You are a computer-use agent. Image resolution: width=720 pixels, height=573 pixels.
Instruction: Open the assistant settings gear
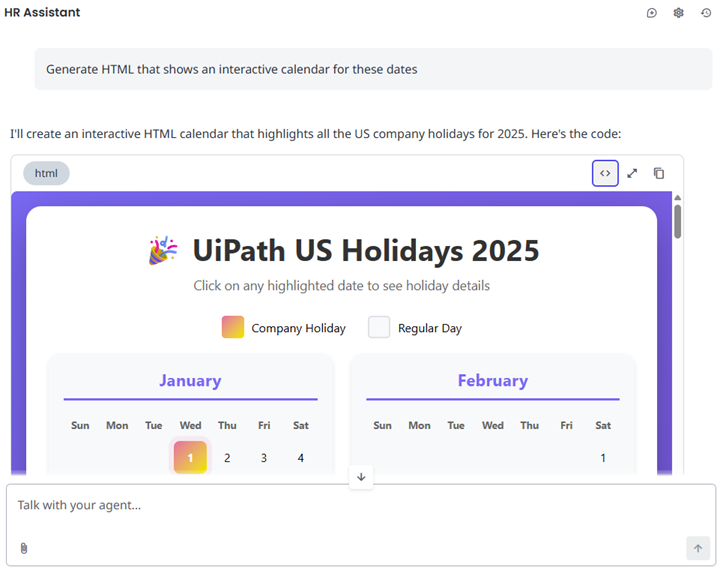pos(679,13)
